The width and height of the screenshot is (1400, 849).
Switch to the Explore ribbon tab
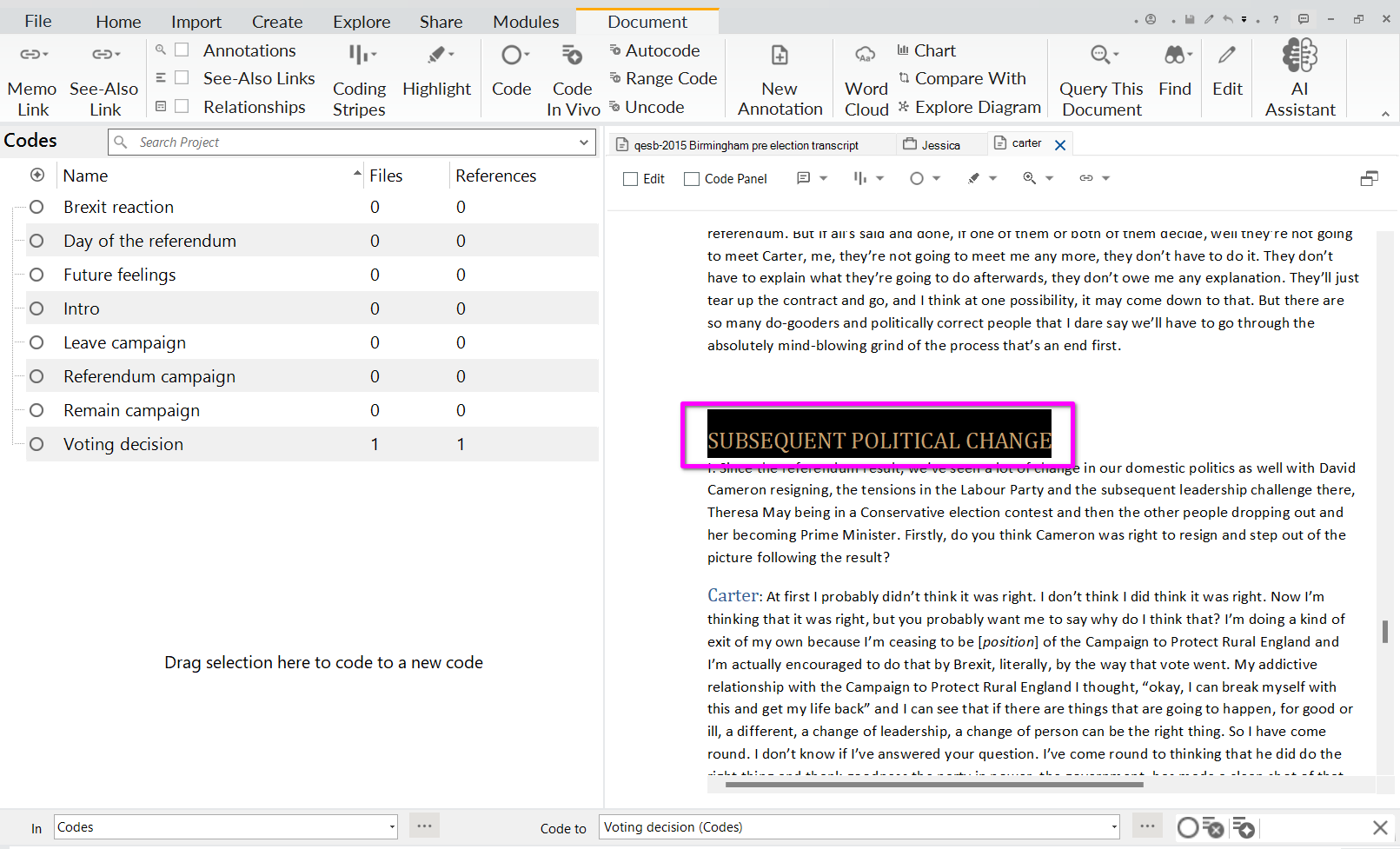[x=362, y=22]
